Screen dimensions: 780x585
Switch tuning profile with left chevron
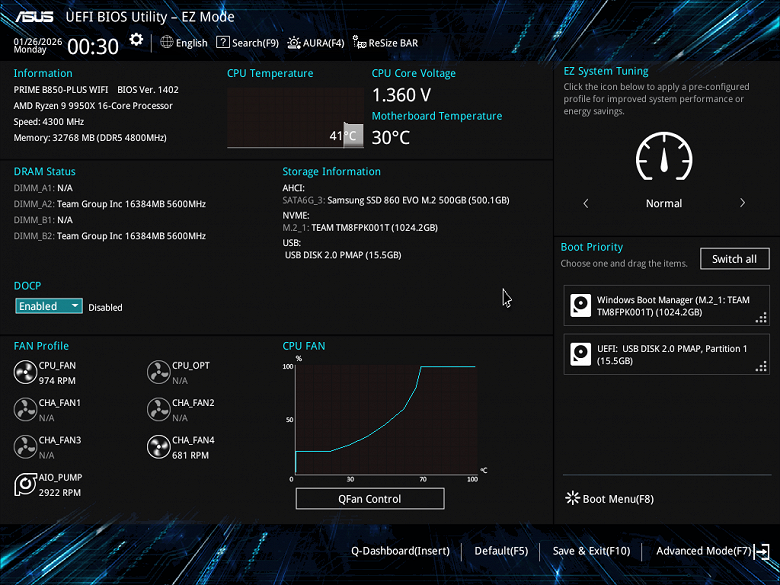pyautogui.click(x=586, y=203)
